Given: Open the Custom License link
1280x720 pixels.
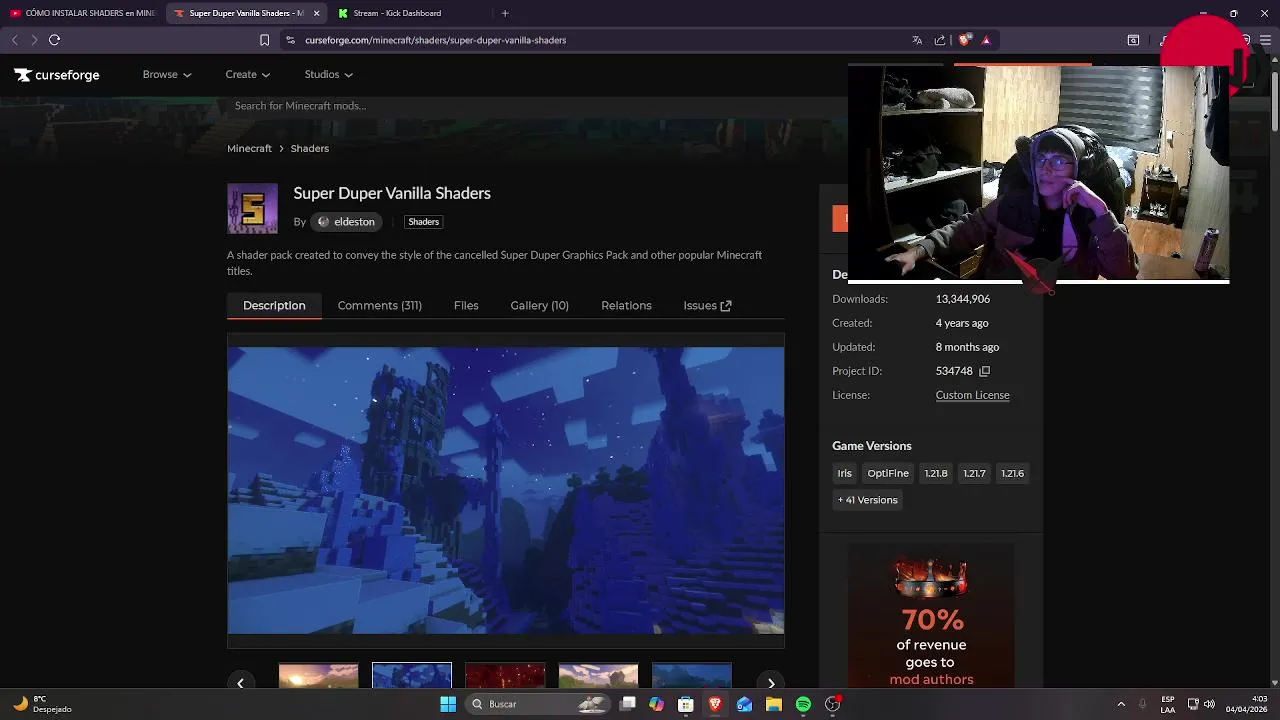Looking at the screenshot, I should pos(972,395).
